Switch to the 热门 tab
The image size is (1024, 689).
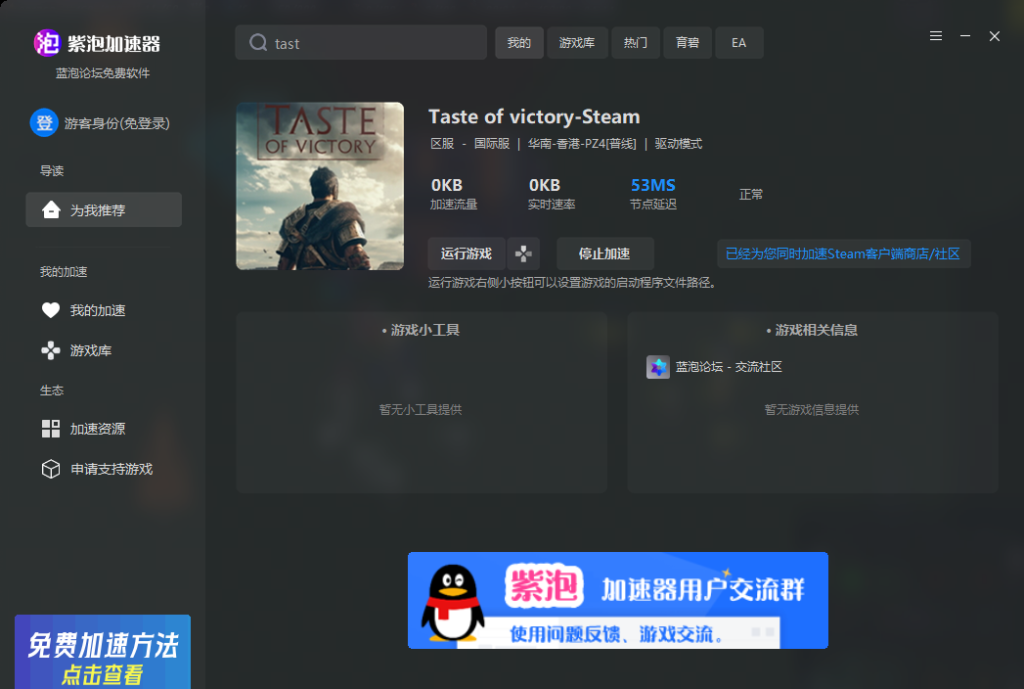click(x=635, y=43)
